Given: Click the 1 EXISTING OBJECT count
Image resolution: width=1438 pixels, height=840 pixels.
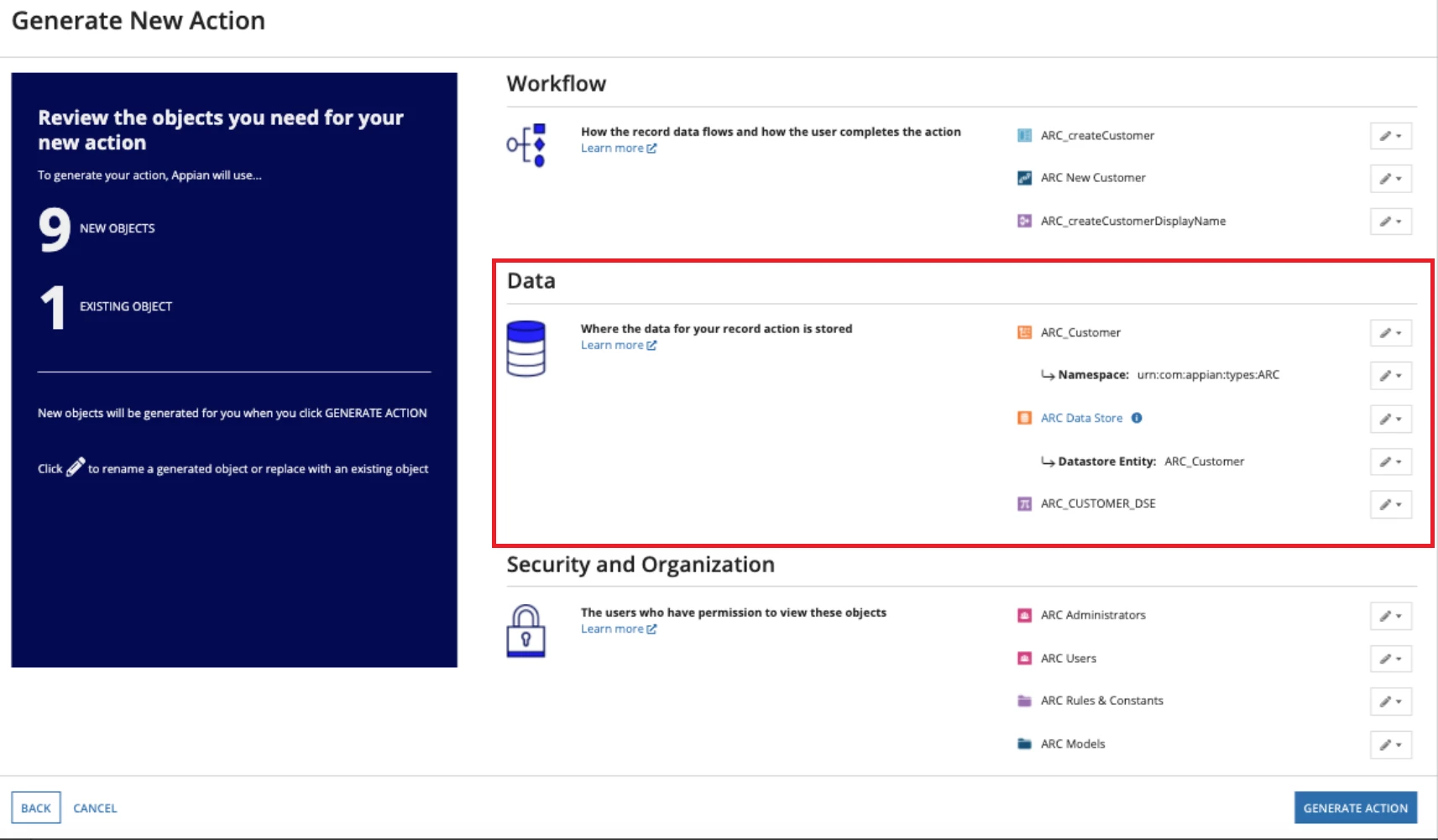Looking at the screenshot, I should click(x=106, y=307).
